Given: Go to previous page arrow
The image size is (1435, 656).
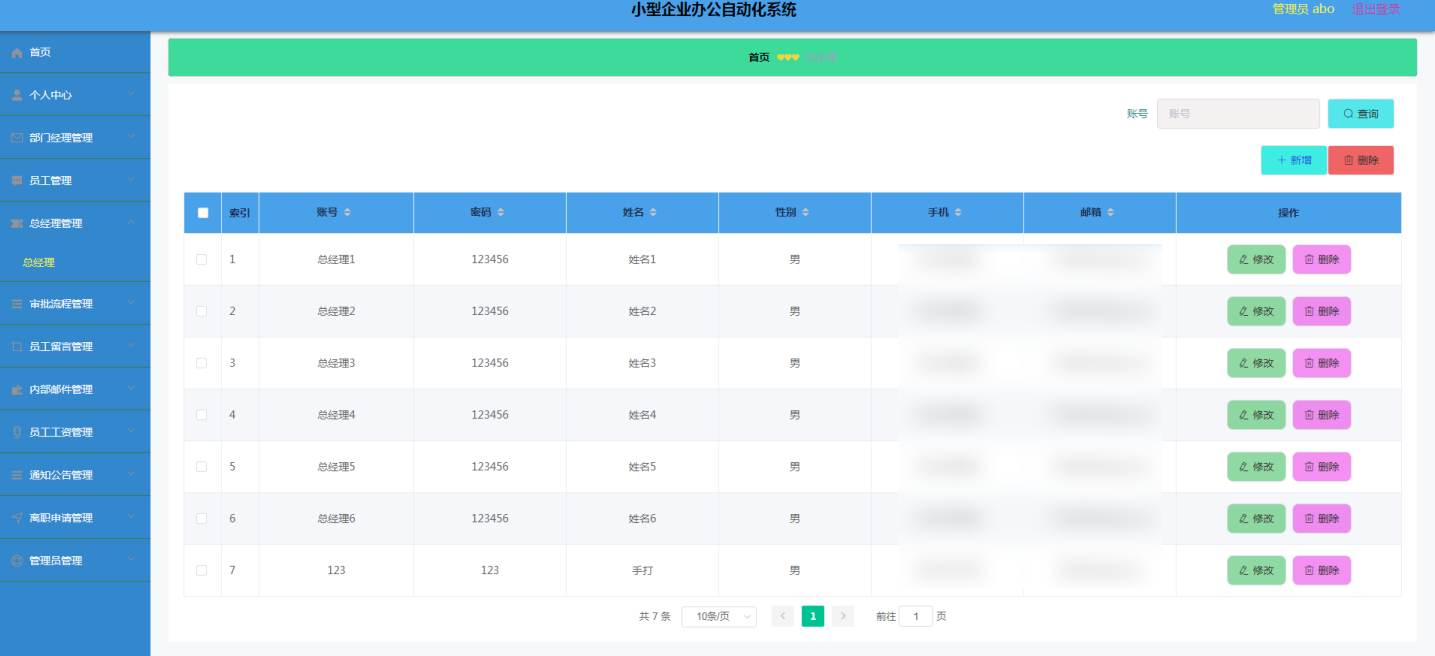Looking at the screenshot, I should tap(783, 616).
